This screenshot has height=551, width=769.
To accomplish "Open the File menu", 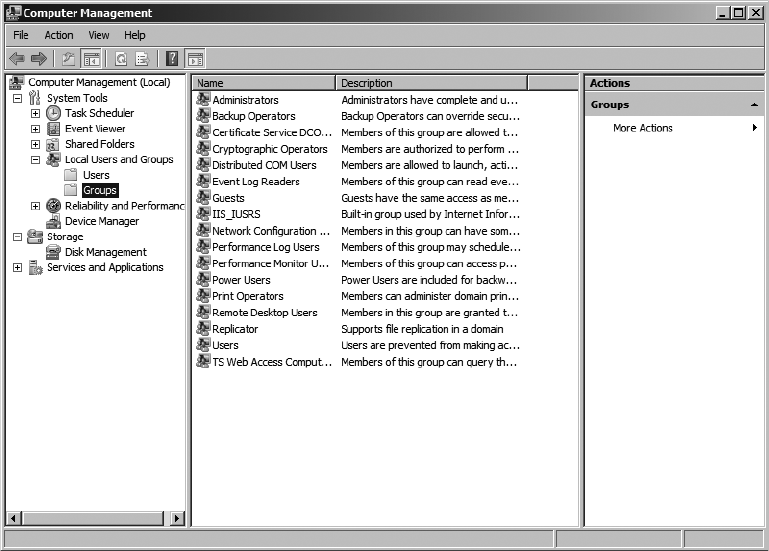I will [x=21, y=35].
